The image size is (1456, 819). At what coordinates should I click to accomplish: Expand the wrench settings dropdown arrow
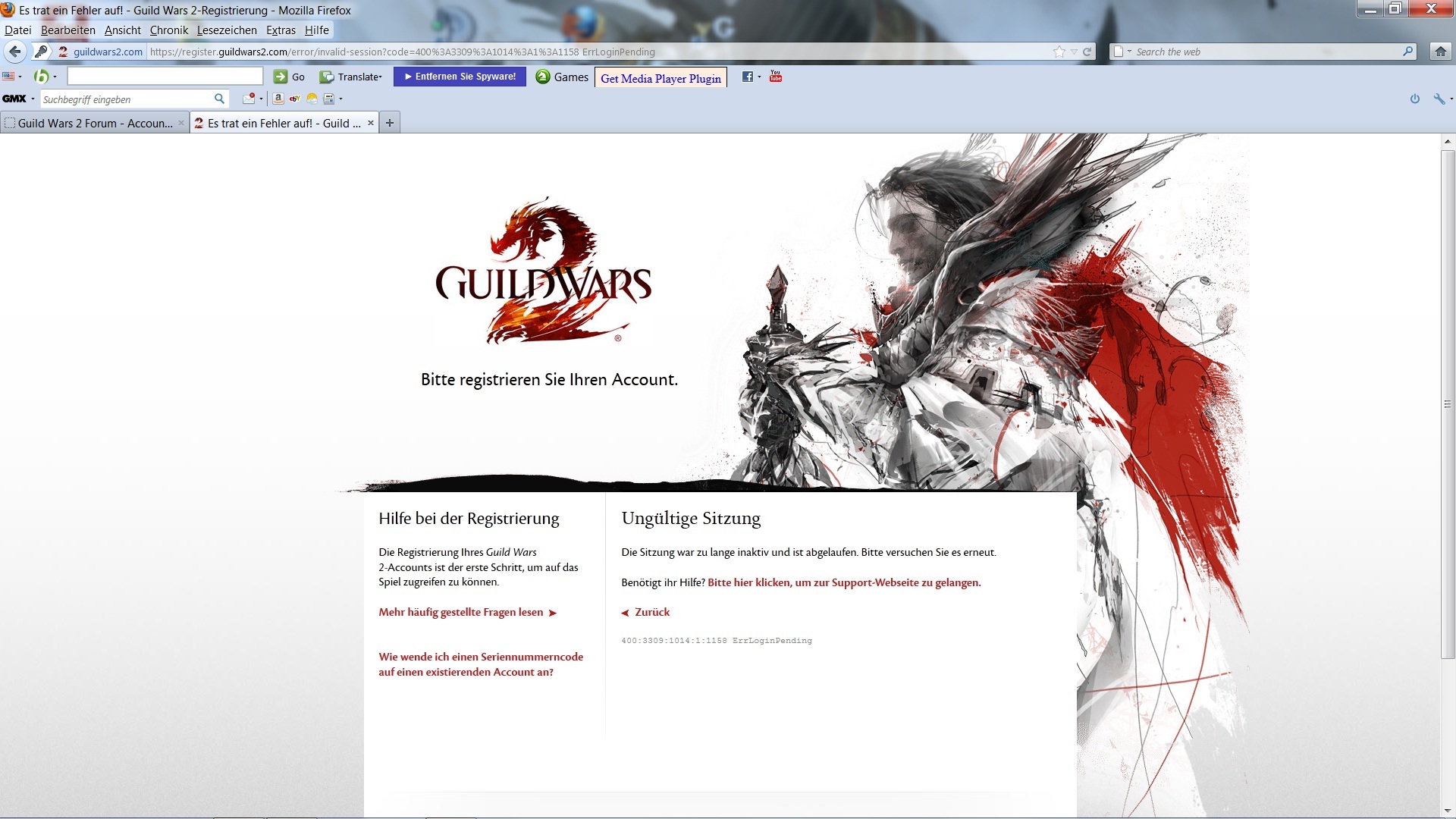[1451, 99]
